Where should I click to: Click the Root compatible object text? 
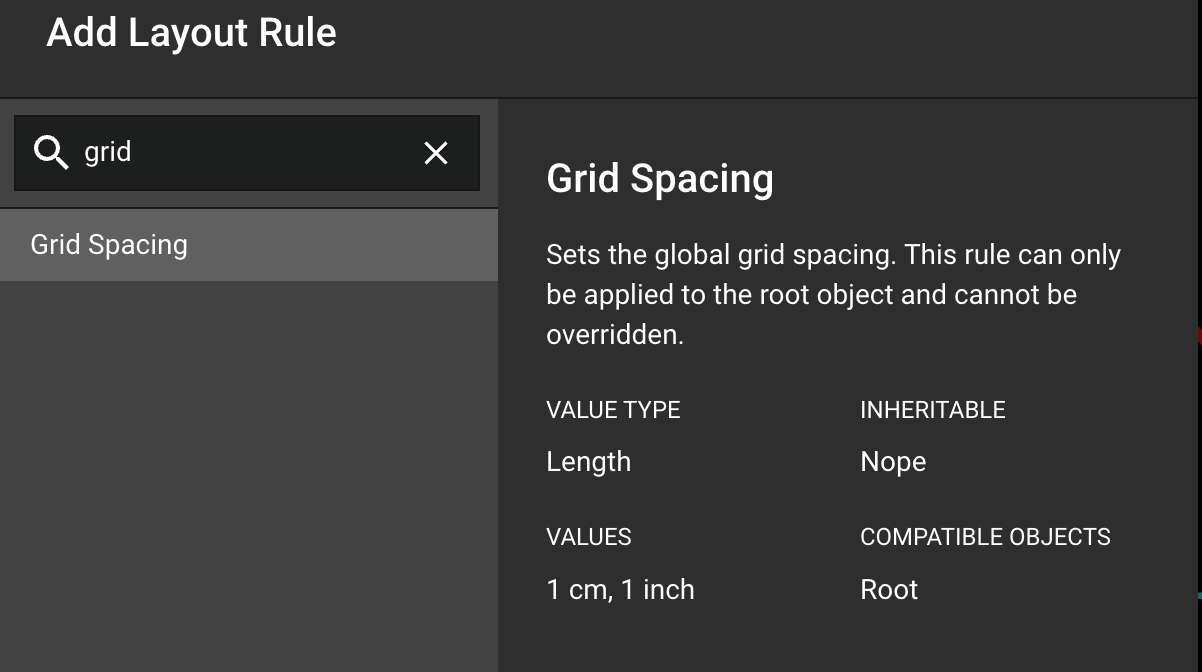click(x=888, y=590)
